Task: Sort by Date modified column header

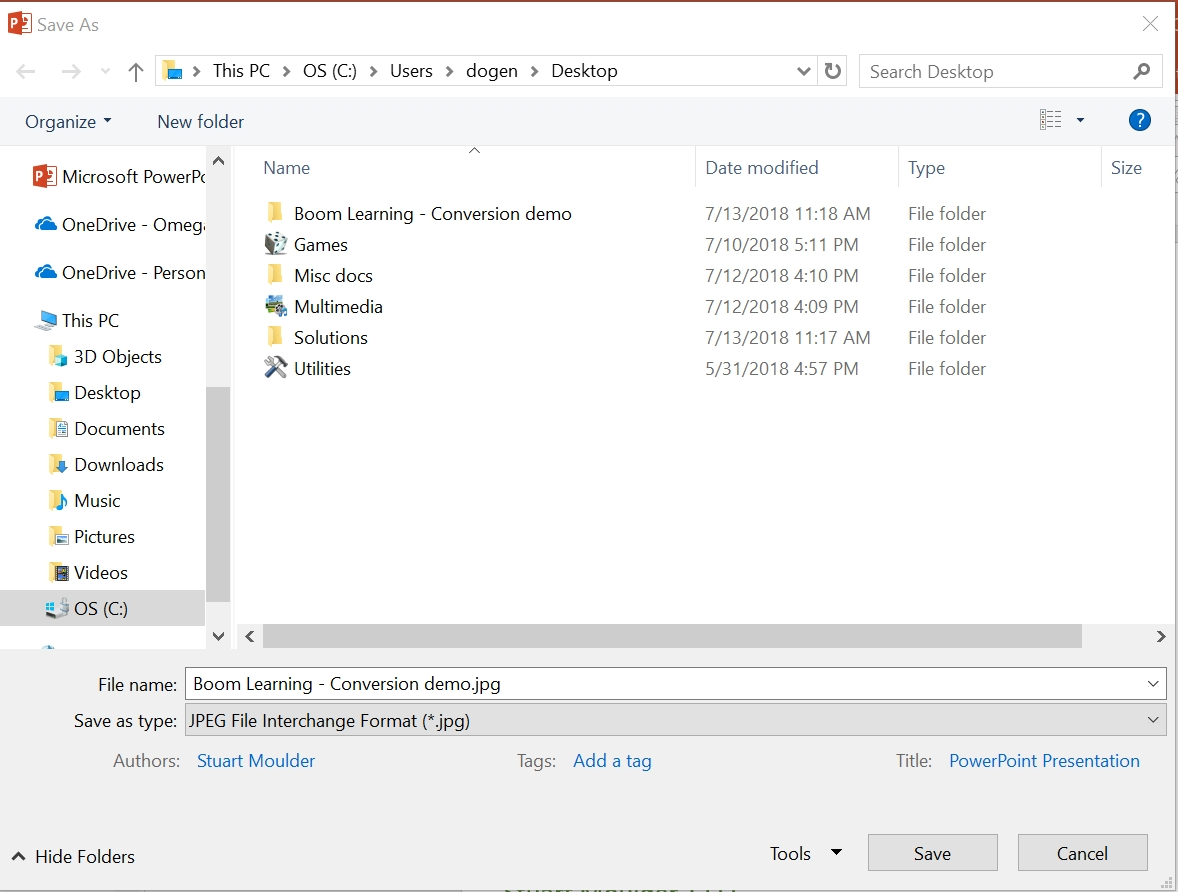Action: pyautogui.click(x=762, y=168)
